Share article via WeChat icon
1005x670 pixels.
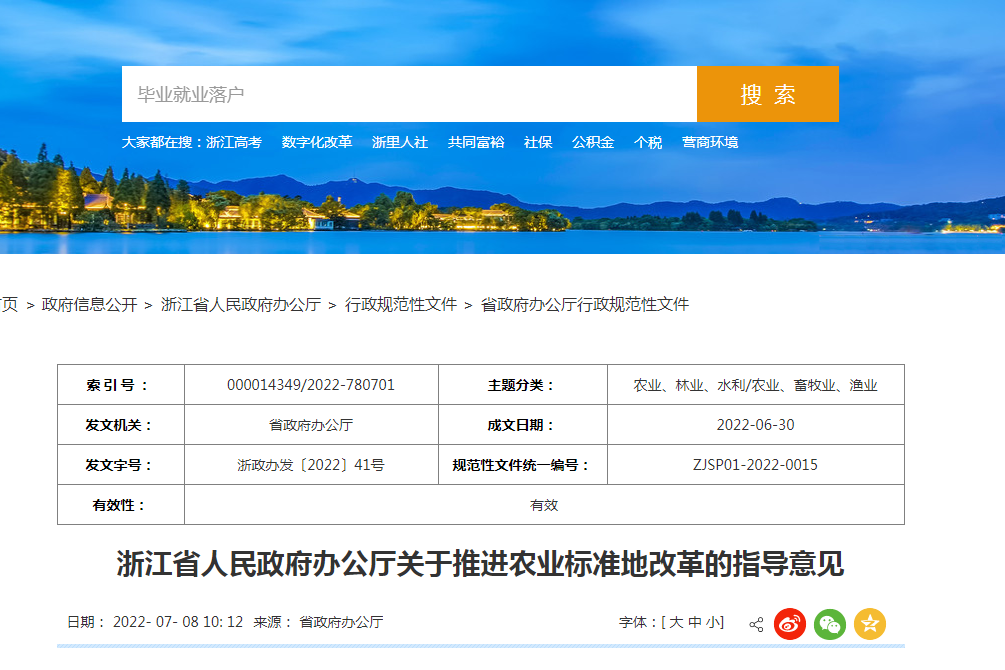click(830, 624)
